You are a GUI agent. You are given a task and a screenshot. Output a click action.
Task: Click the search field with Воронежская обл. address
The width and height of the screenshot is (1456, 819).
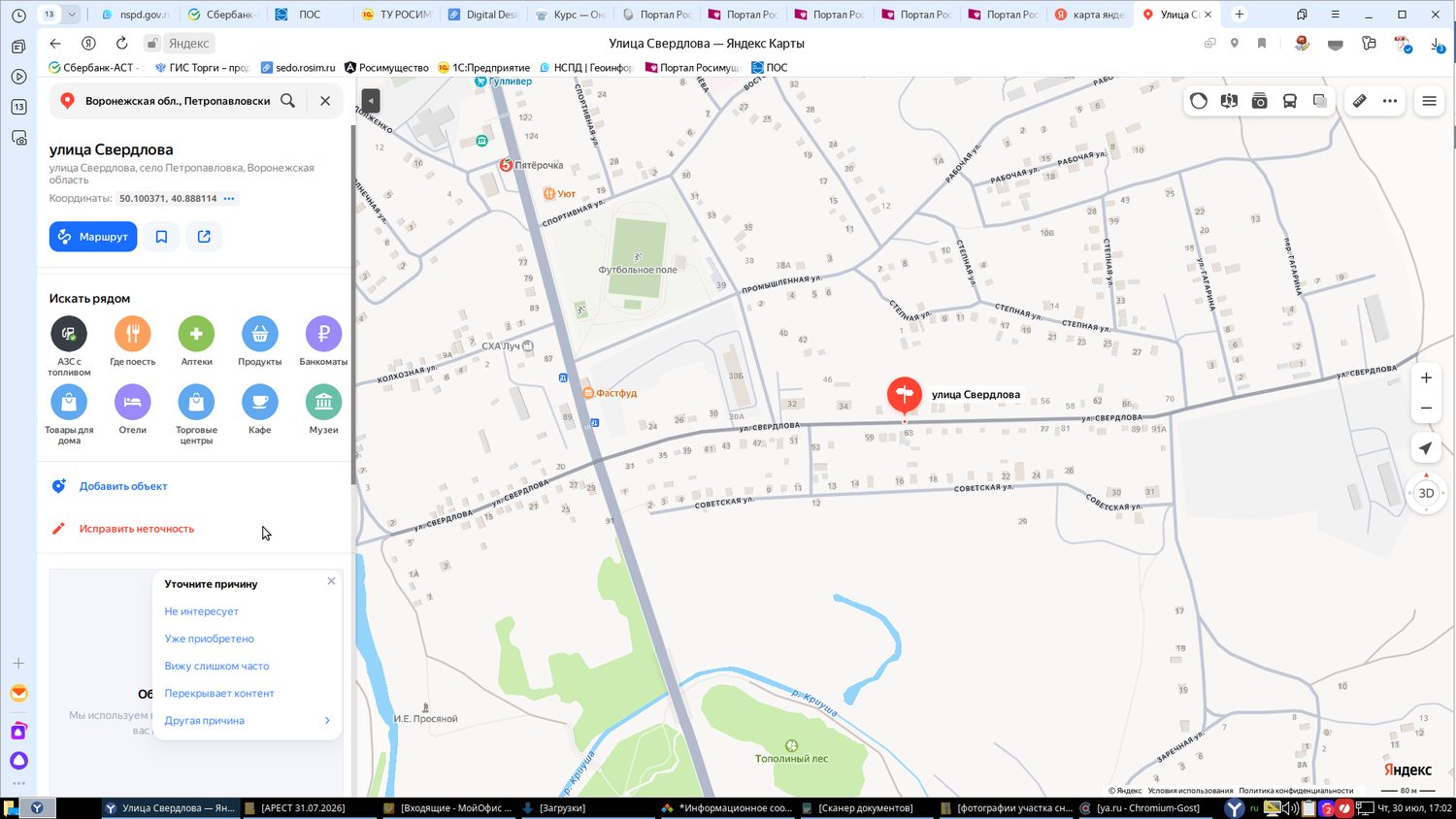178,101
